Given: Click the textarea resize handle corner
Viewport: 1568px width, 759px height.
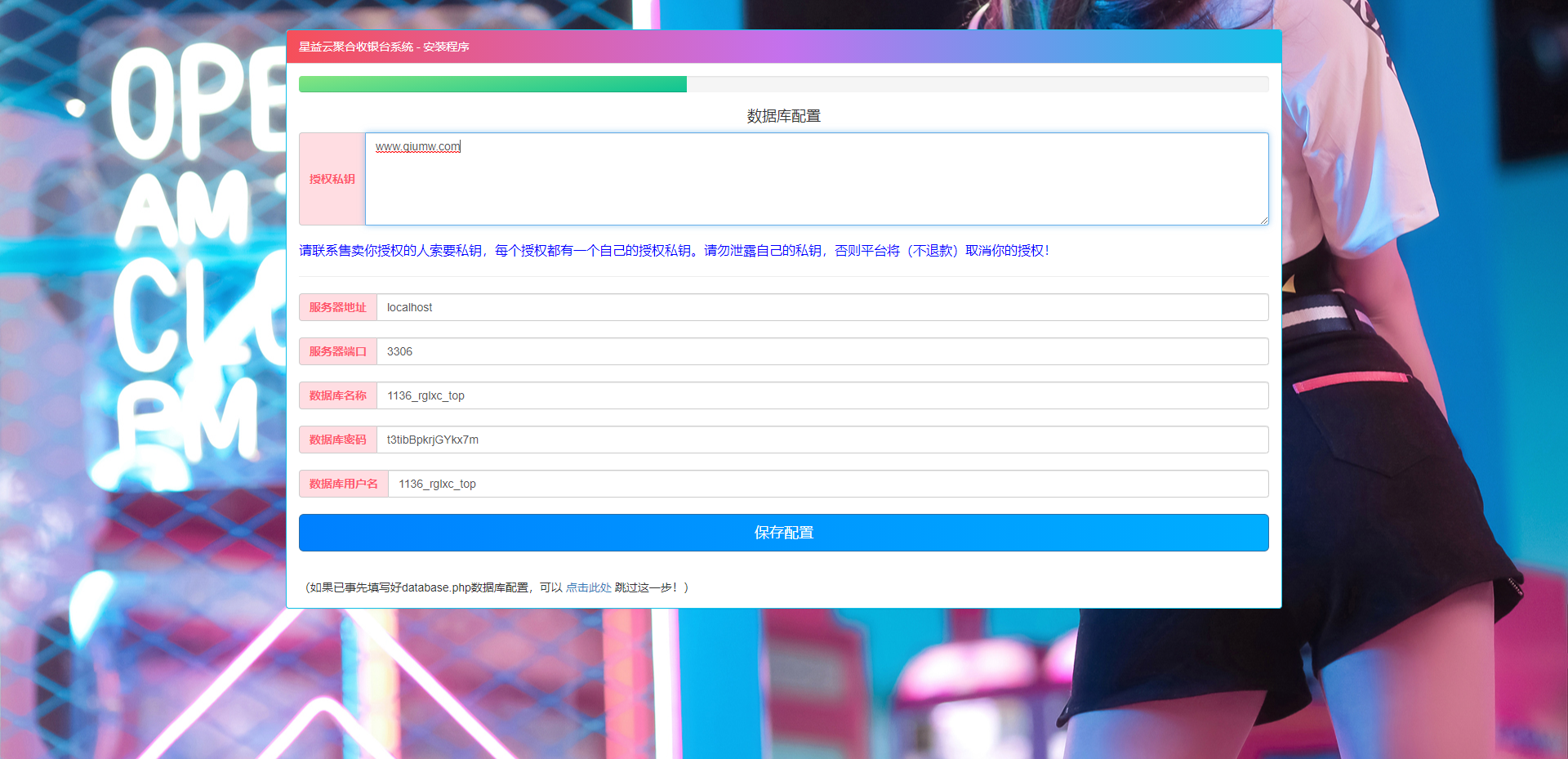Looking at the screenshot, I should pyautogui.click(x=1263, y=220).
